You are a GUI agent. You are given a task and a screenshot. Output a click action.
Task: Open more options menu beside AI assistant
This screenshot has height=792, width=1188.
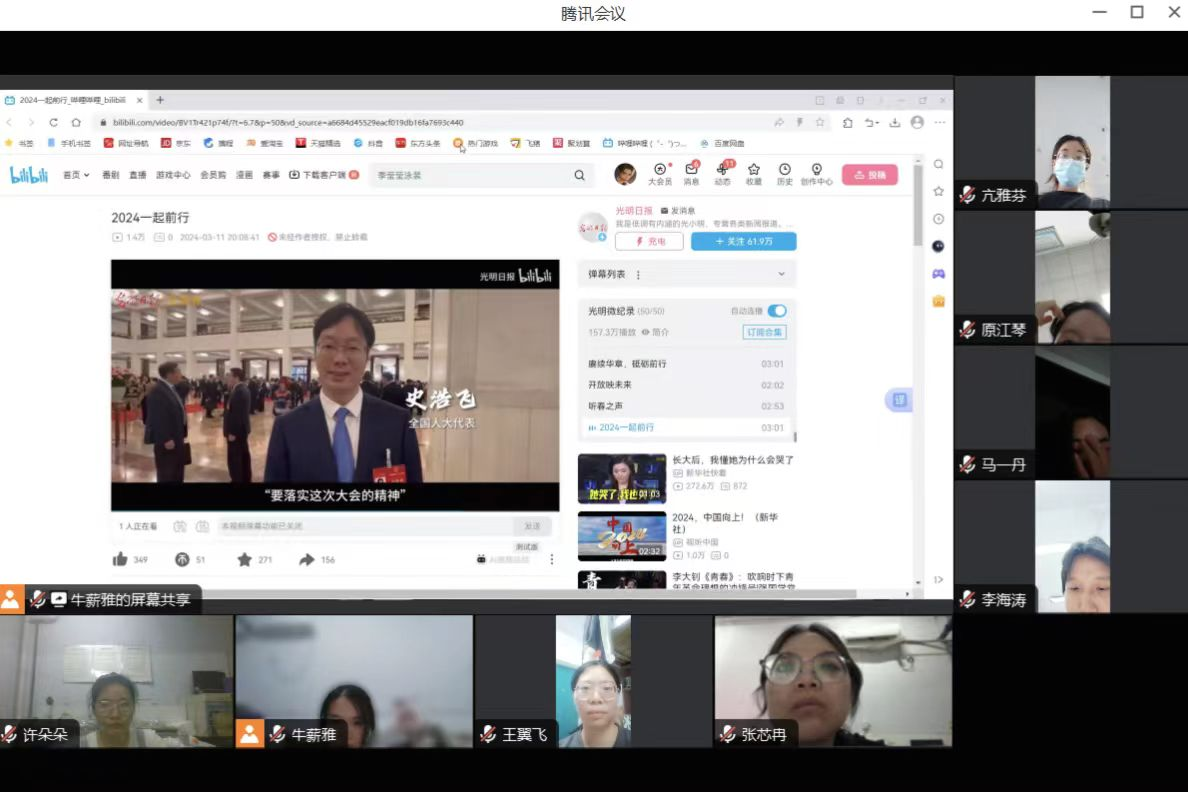point(552,560)
